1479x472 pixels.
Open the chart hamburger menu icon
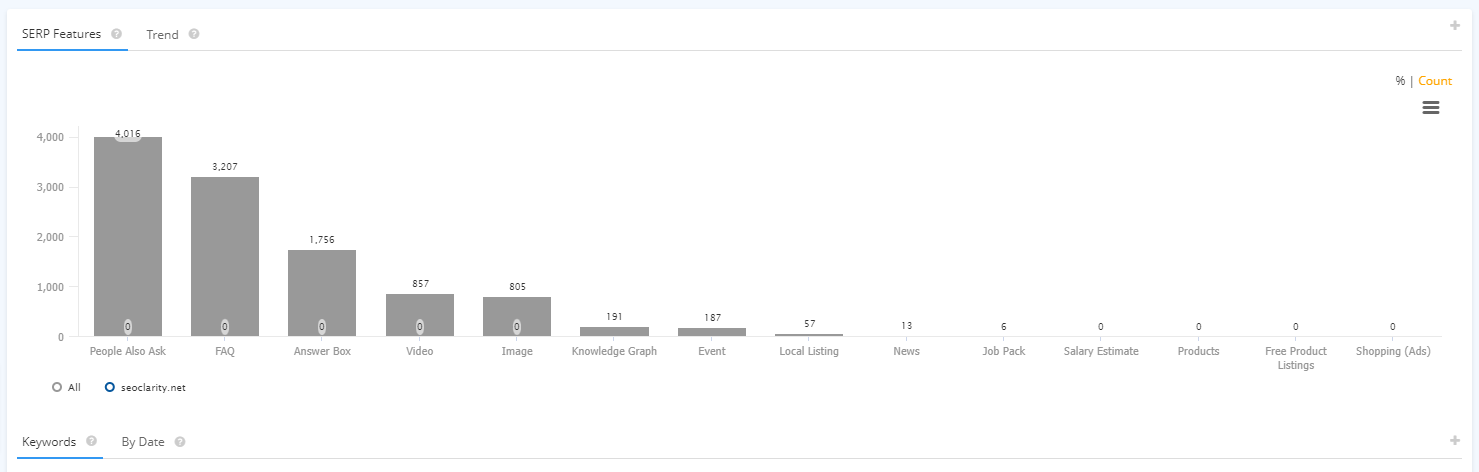tap(1431, 108)
